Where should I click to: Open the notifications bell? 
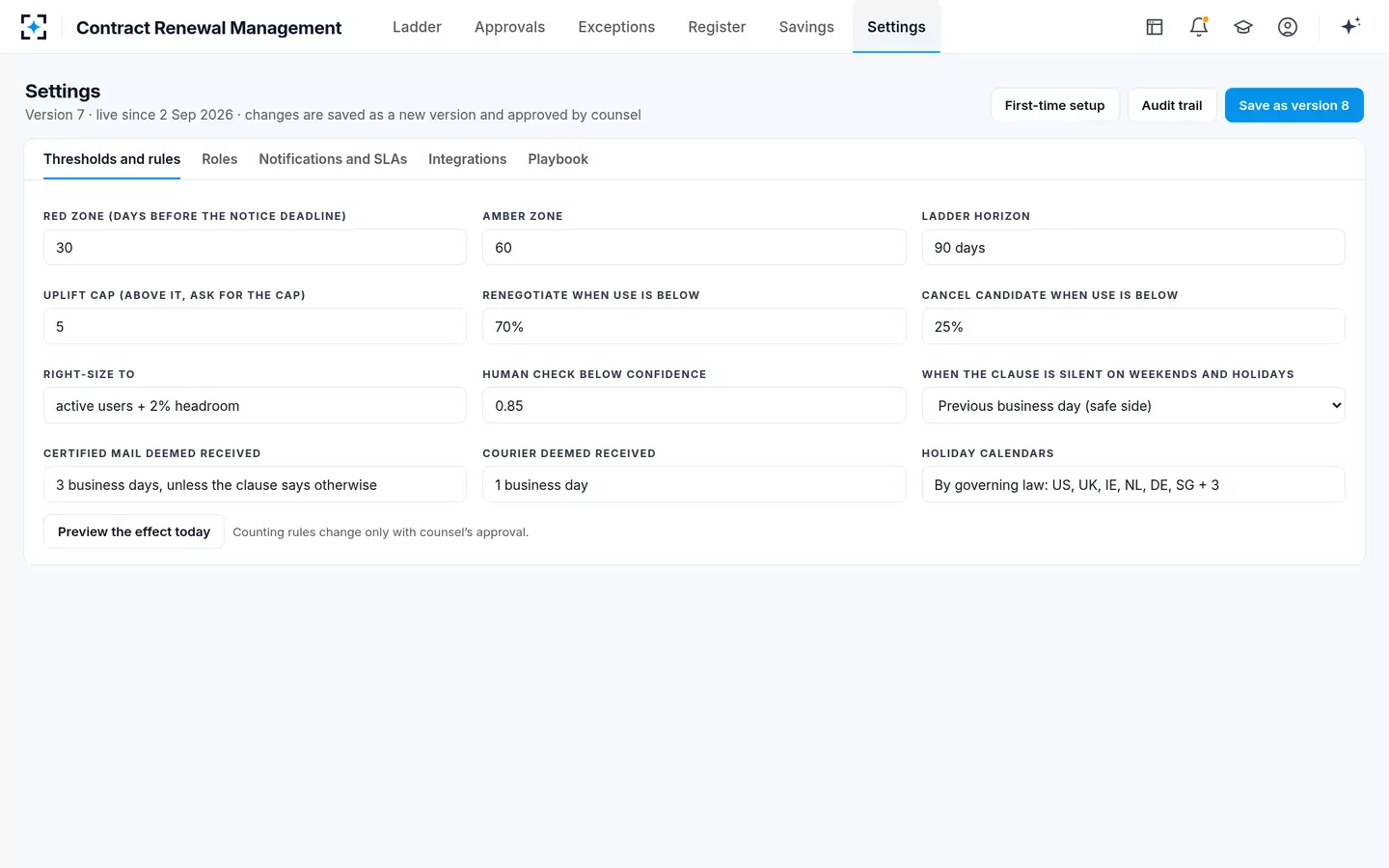point(1199,27)
